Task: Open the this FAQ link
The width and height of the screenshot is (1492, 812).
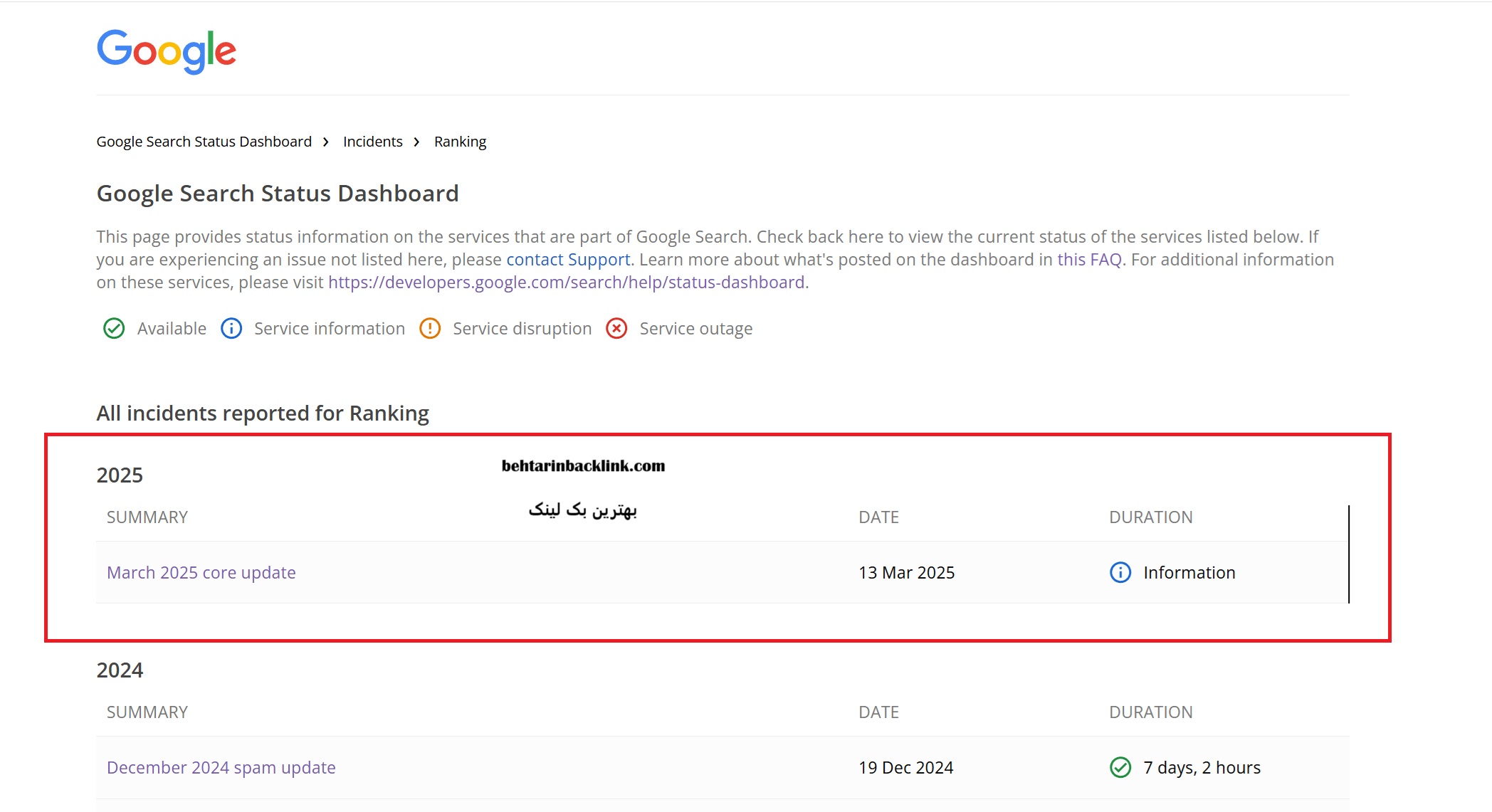Action: click(1089, 260)
